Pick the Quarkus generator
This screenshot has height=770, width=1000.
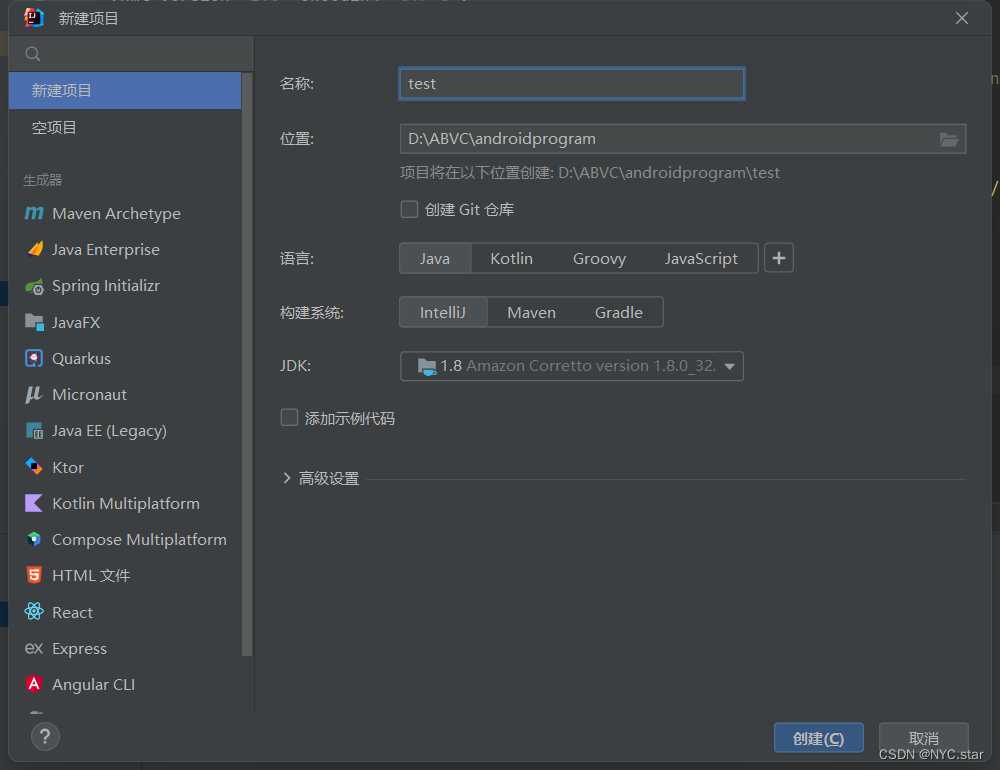pos(81,358)
